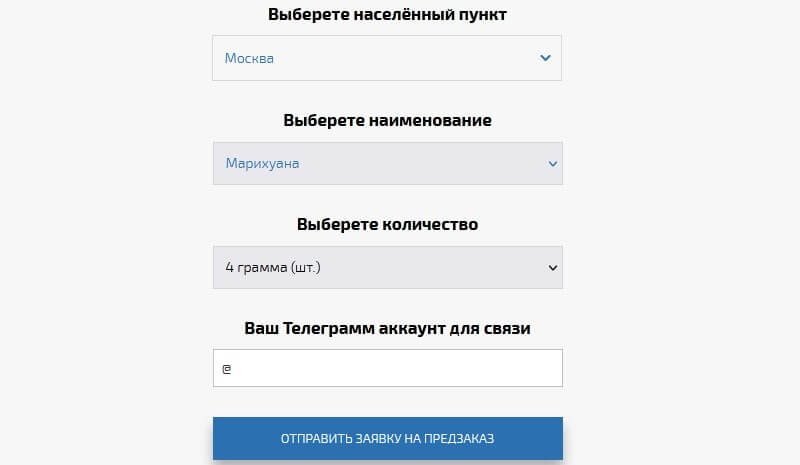
Task: Submit the form using the blue button
Action: coord(387,438)
